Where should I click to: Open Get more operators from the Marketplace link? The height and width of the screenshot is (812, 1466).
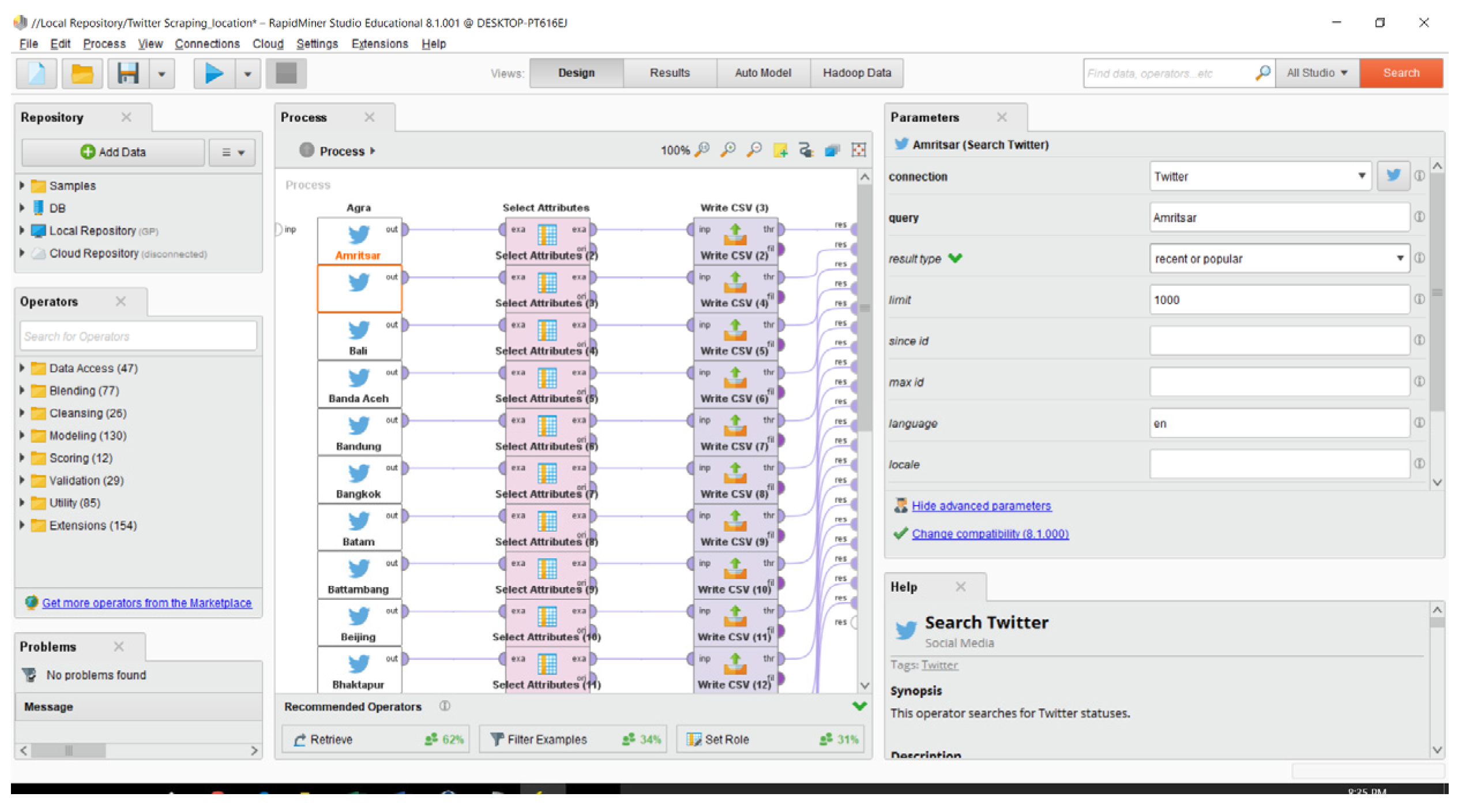pyautogui.click(x=146, y=603)
